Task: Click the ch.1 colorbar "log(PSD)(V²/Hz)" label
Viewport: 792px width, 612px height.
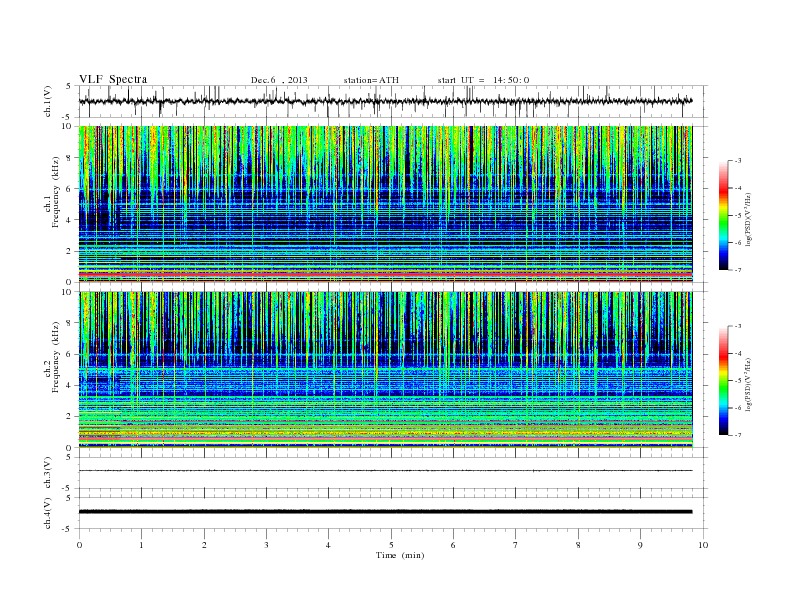Action: [748, 220]
